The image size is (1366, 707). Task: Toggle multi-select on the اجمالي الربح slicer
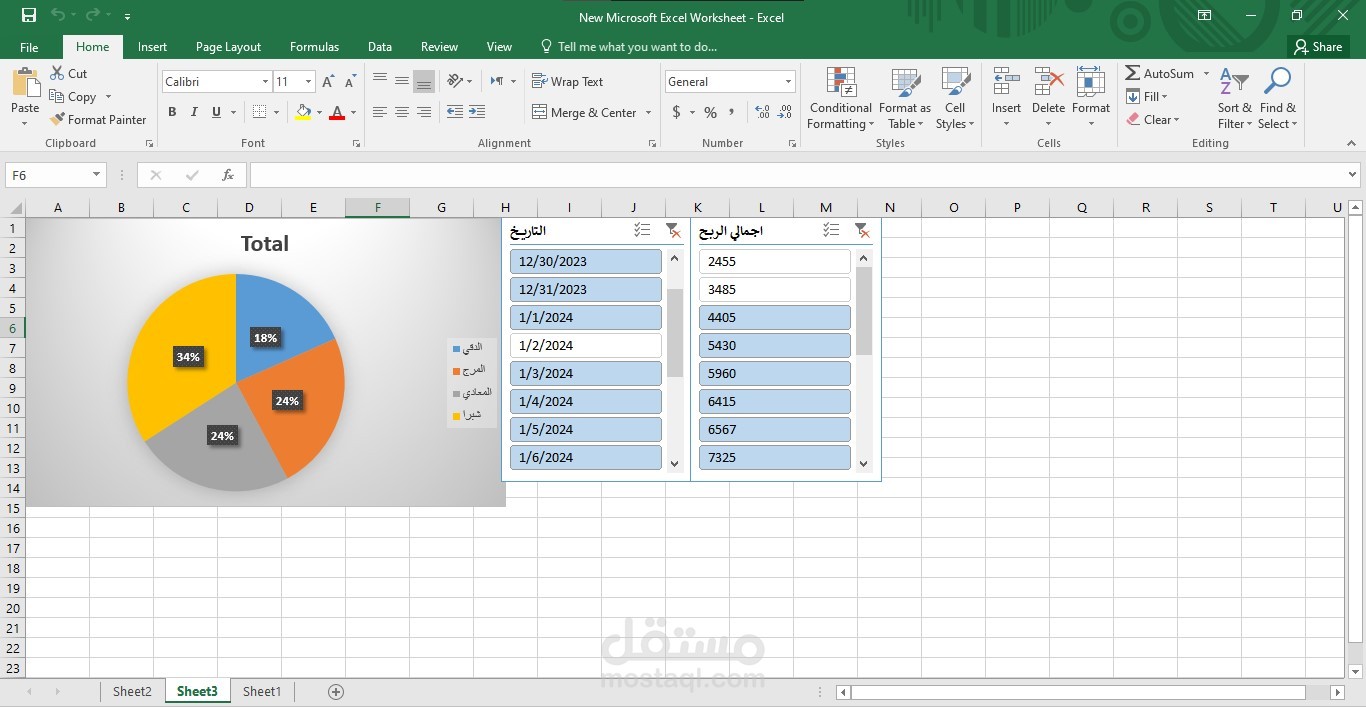pyautogui.click(x=831, y=230)
